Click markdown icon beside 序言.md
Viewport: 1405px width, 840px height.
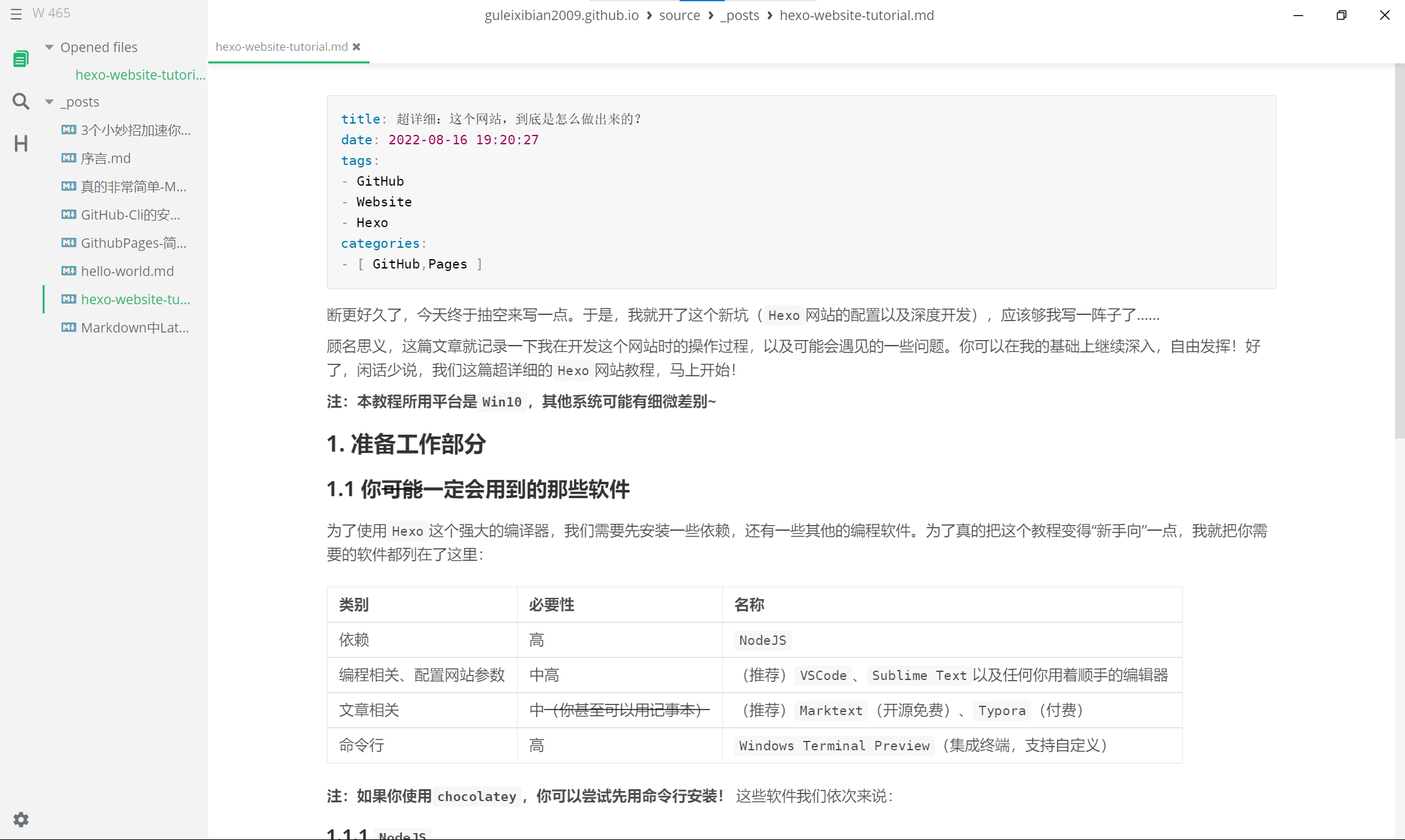pyautogui.click(x=69, y=158)
